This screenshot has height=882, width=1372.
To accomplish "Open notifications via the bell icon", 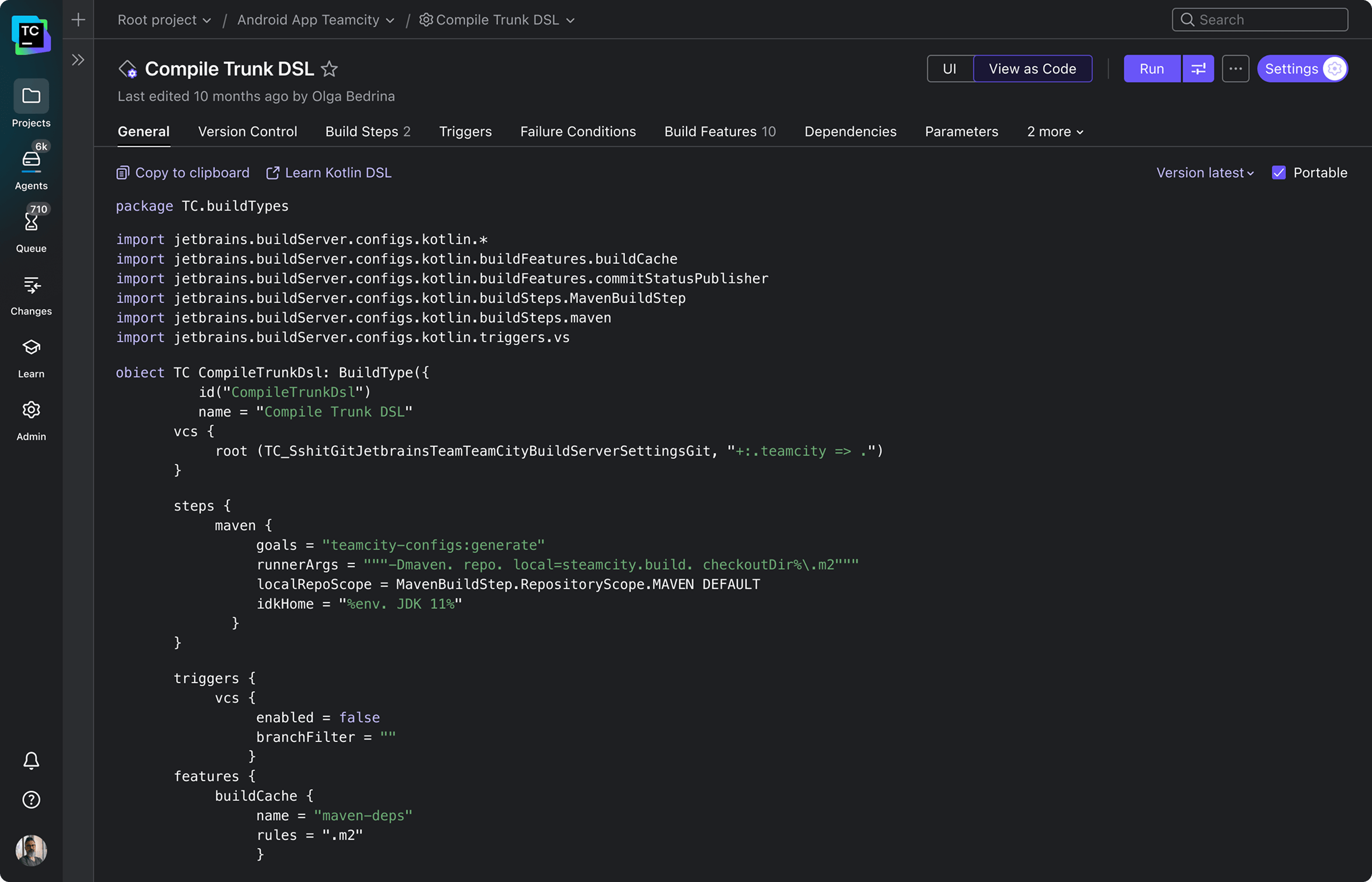I will click(31, 760).
